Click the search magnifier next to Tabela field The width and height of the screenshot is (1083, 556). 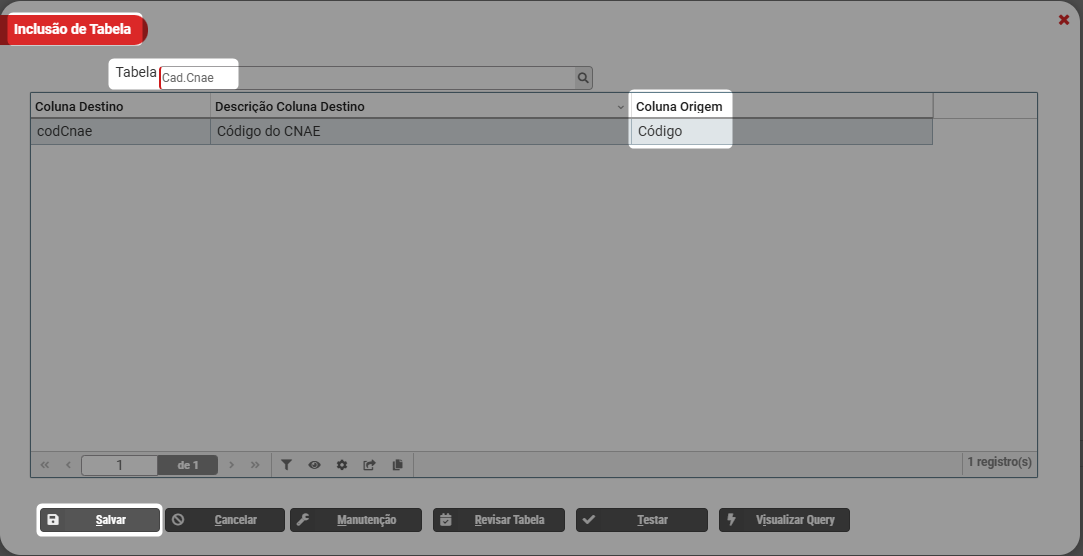point(583,78)
